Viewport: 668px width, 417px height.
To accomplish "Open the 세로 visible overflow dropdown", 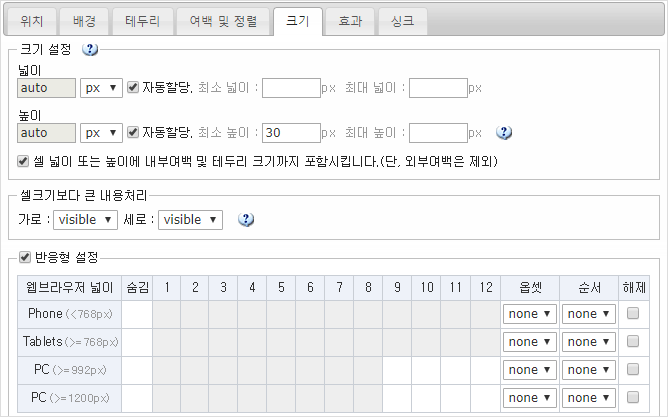I will [190, 219].
